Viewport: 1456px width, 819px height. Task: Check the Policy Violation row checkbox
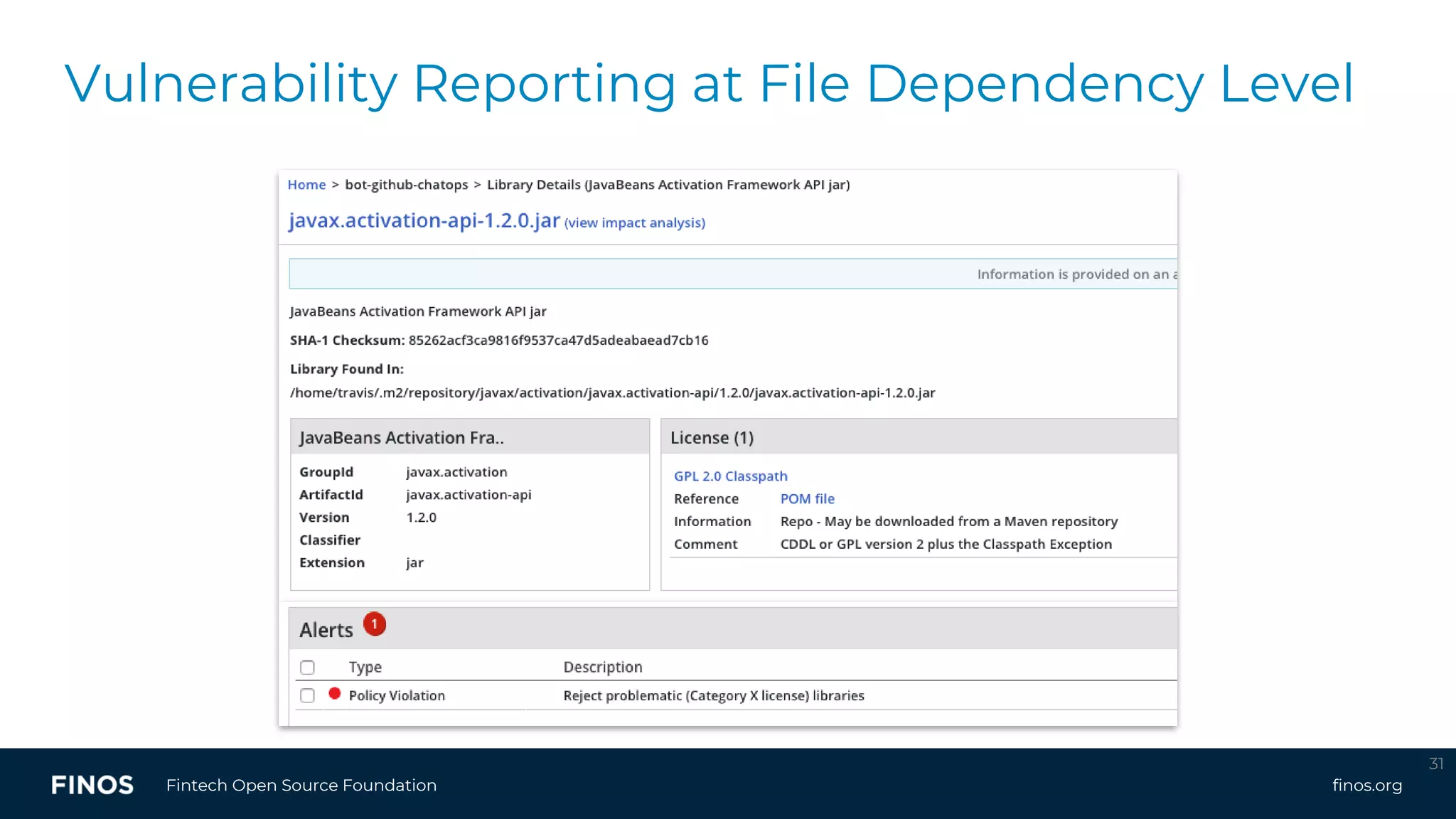(307, 695)
